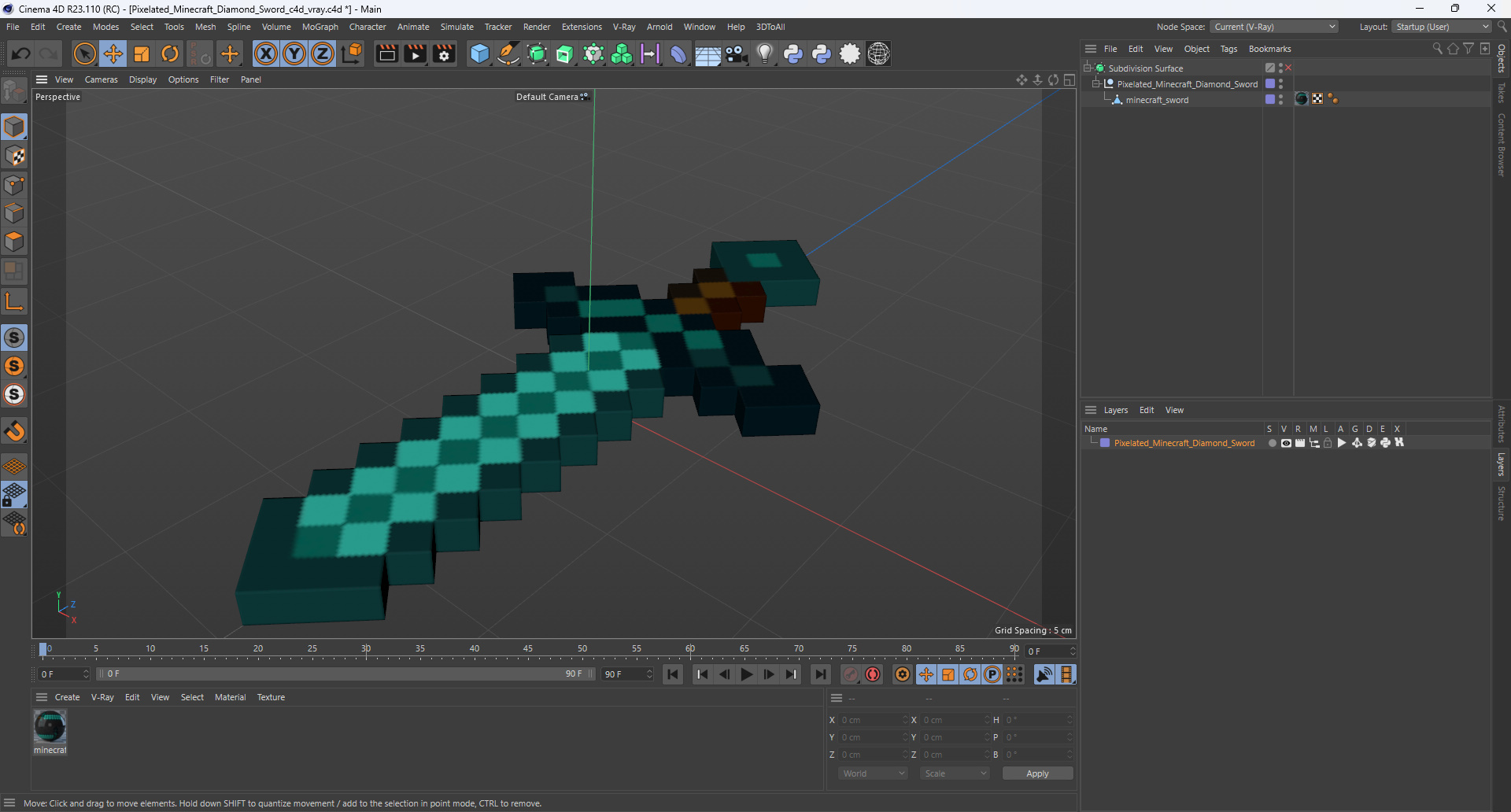Screen dimensions: 1511x812
Task: Open MoGraph Cloner icon
Action: tap(622, 54)
